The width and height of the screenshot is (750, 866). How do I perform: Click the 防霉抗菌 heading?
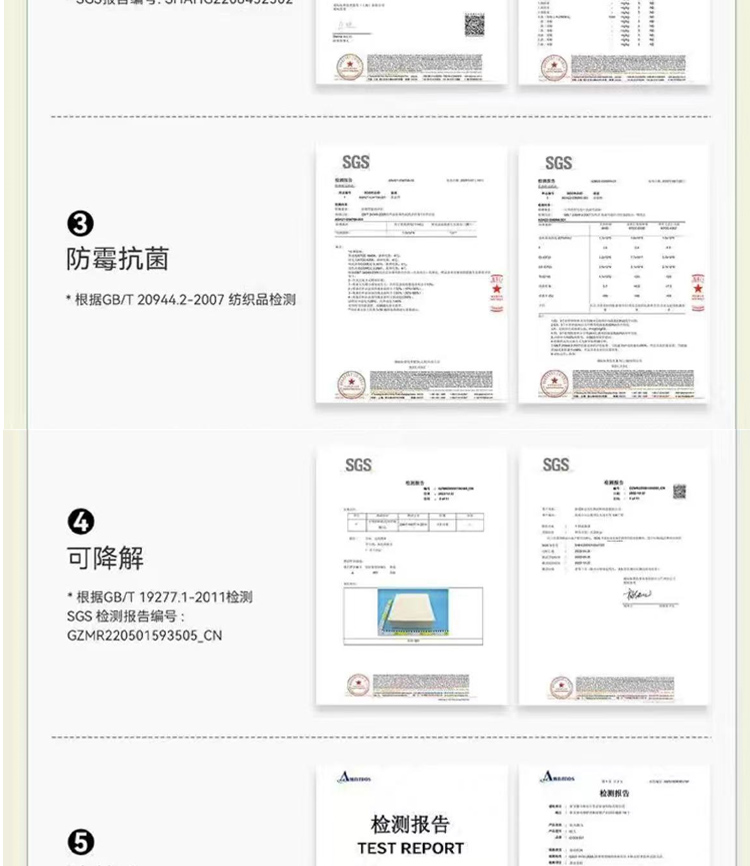pyautogui.click(x=117, y=260)
